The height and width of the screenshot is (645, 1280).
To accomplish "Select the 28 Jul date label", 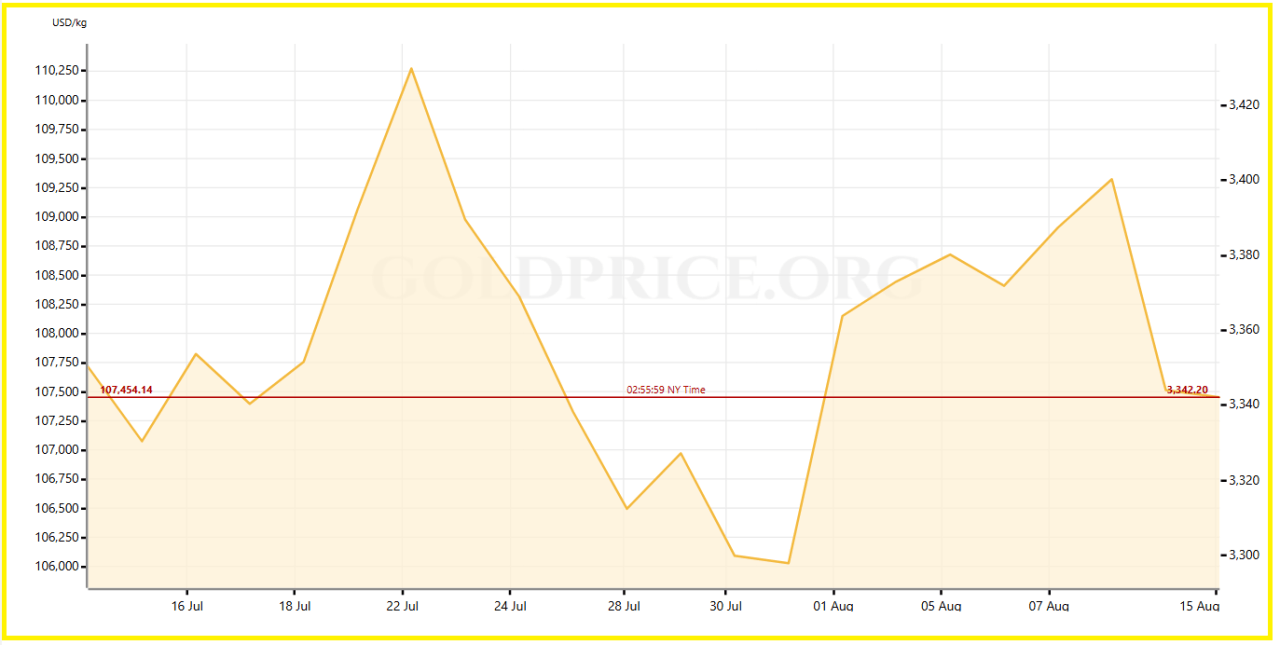I will coord(624,606).
